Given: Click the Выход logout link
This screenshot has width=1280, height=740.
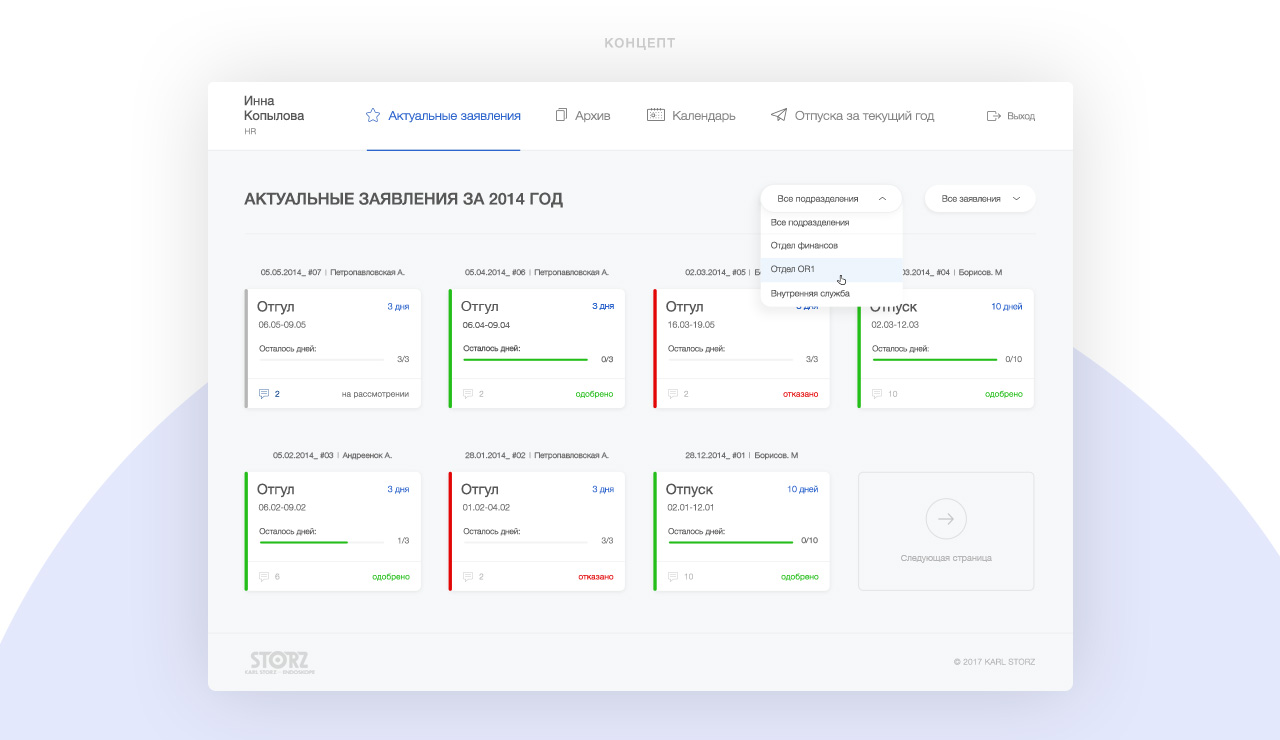Looking at the screenshot, I should [1020, 116].
